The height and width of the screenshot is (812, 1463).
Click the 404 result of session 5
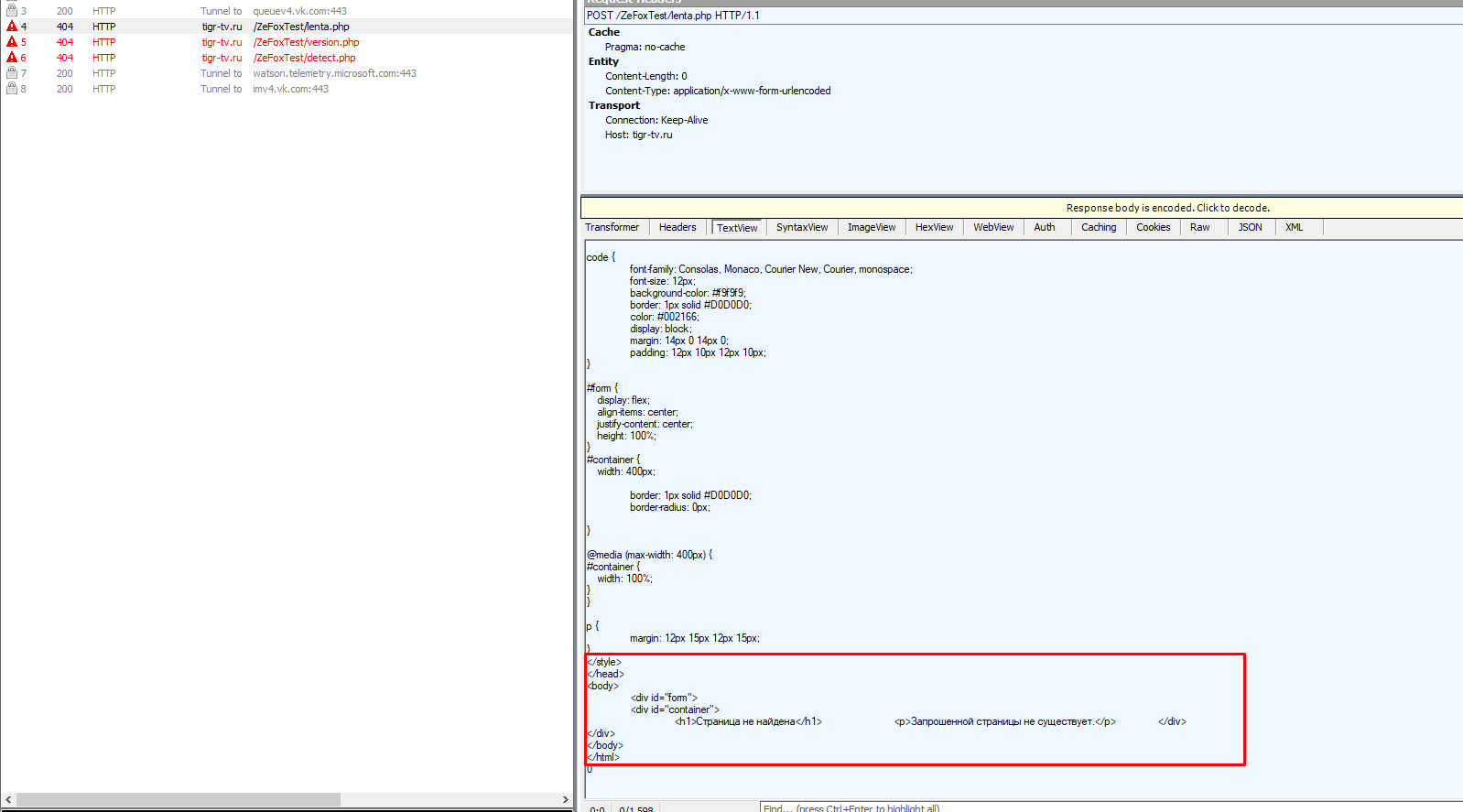[x=64, y=42]
